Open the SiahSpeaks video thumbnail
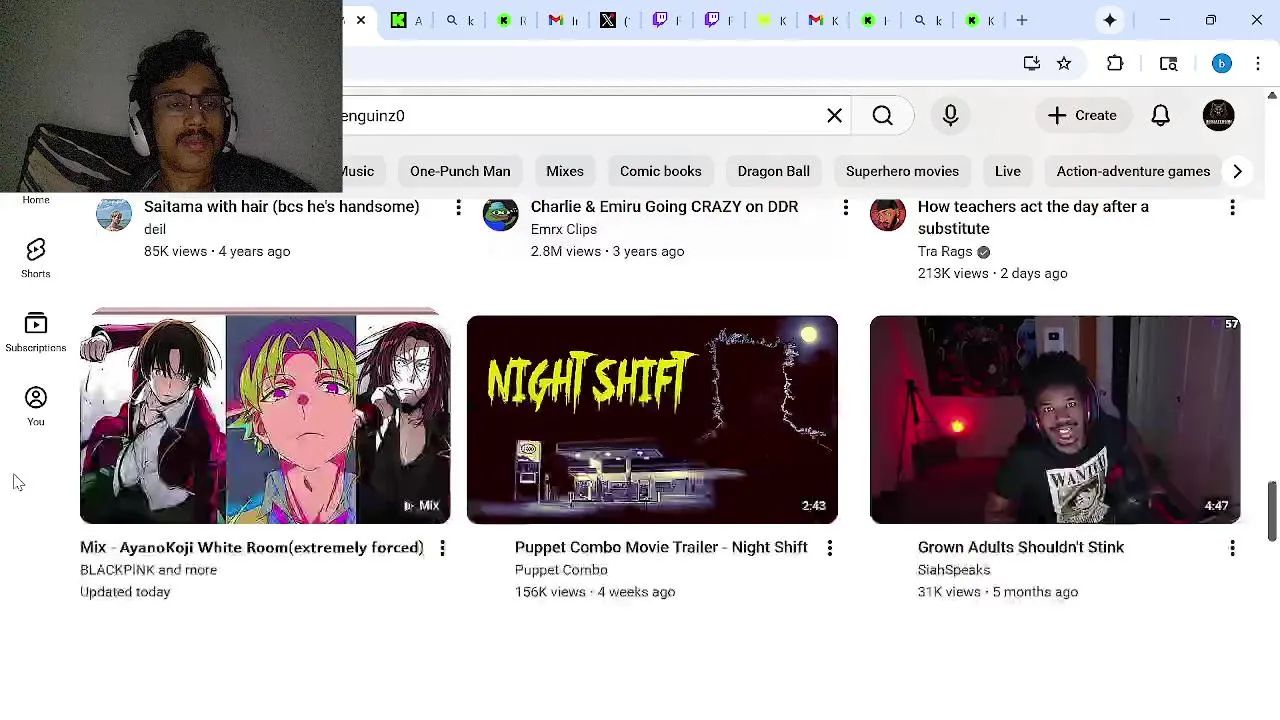The height and width of the screenshot is (720, 1280). pyautogui.click(x=1055, y=419)
